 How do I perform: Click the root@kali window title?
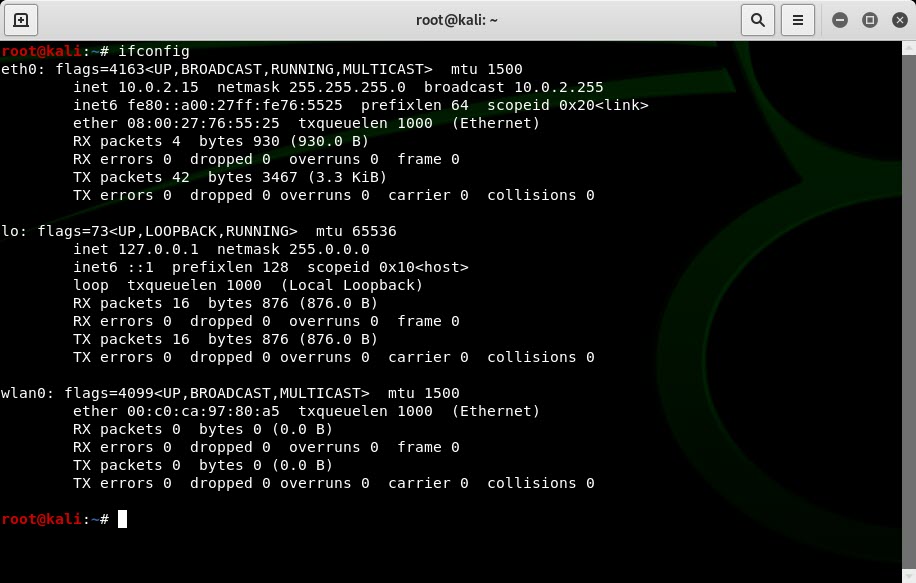click(457, 19)
